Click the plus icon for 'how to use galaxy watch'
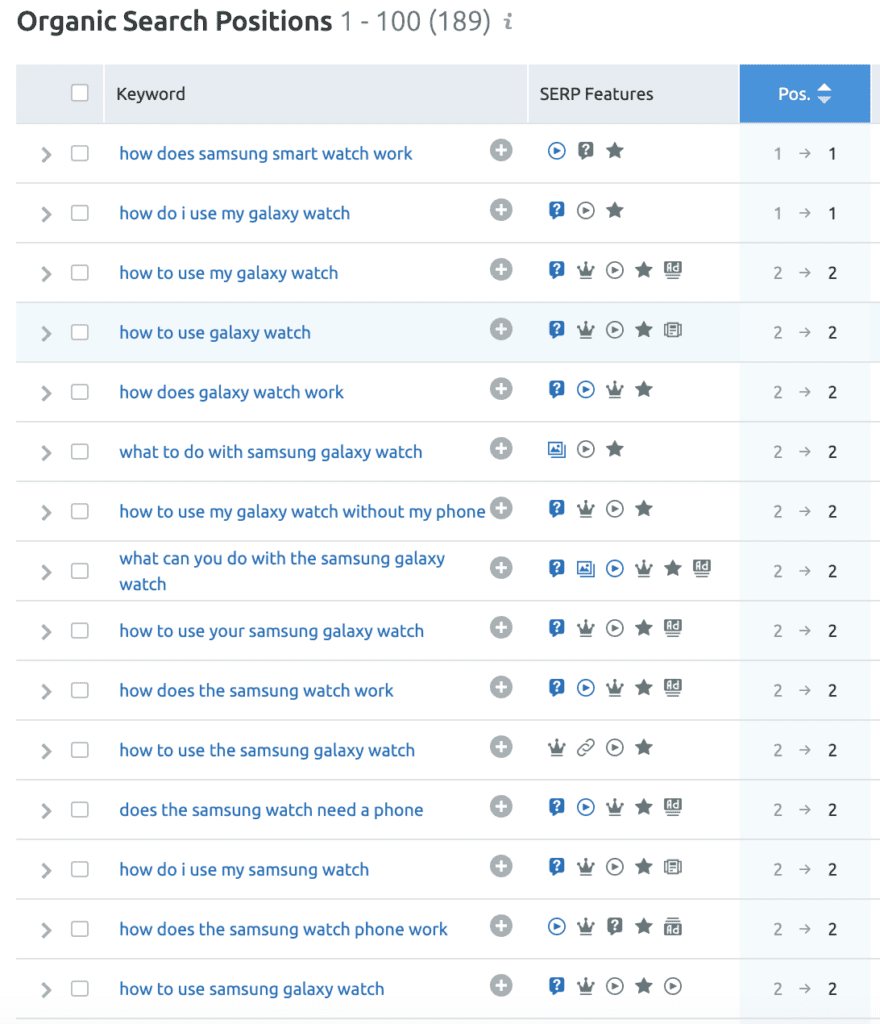Viewport: 880px width, 1024px height. point(501,329)
